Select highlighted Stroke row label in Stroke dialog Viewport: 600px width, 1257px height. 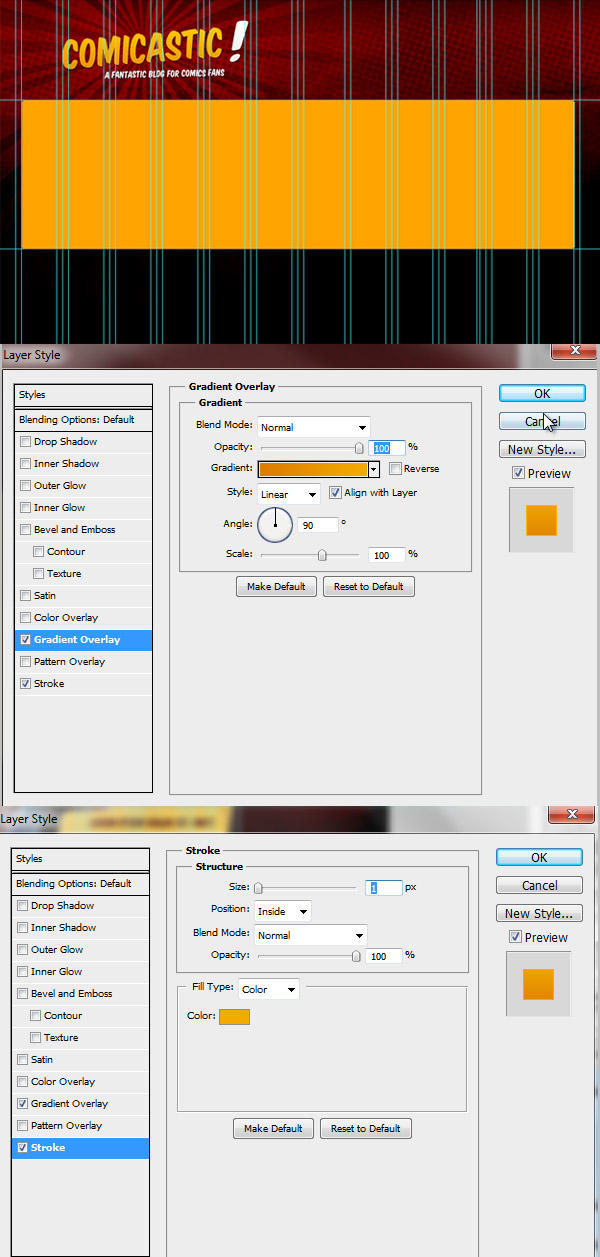point(47,1148)
